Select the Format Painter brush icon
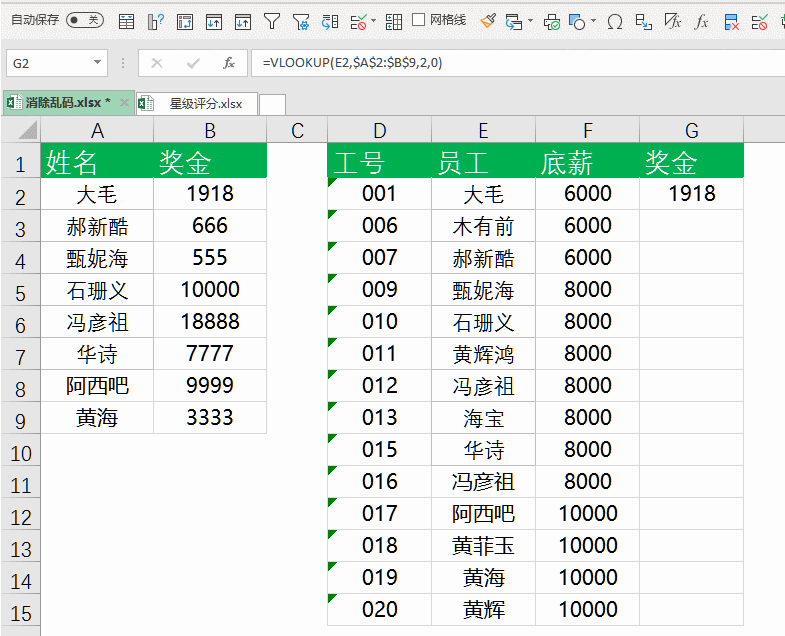Screen dimensions: 785x636 pyautogui.click(x=488, y=21)
